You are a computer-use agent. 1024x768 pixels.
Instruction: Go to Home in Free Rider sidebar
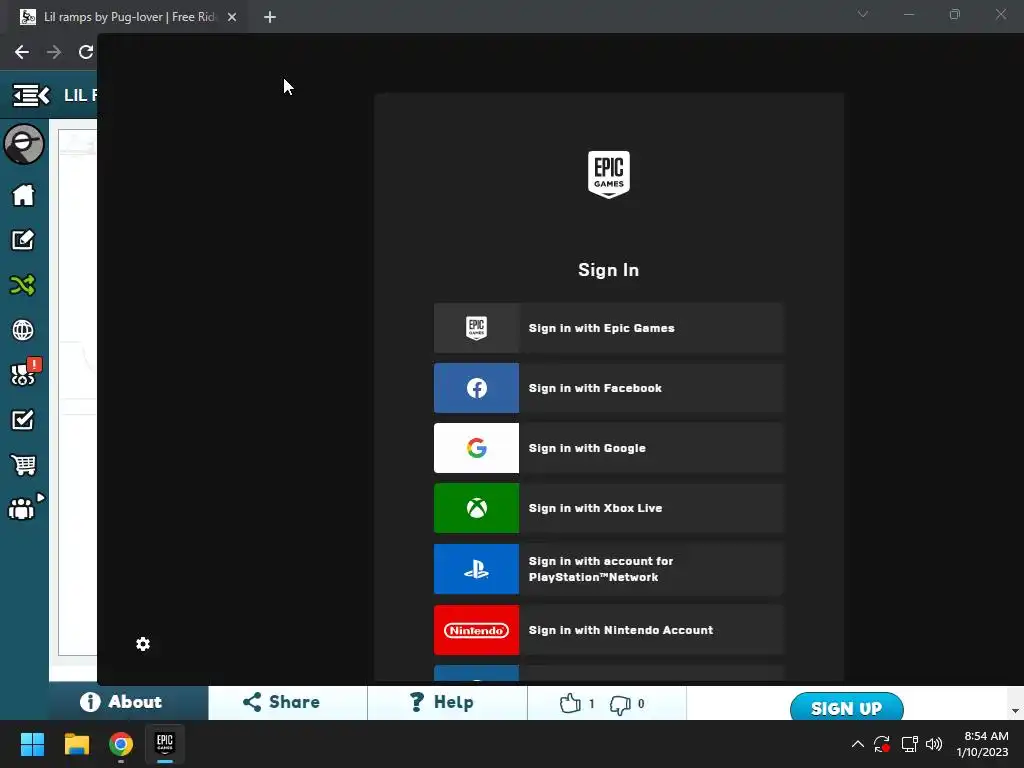tap(24, 195)
